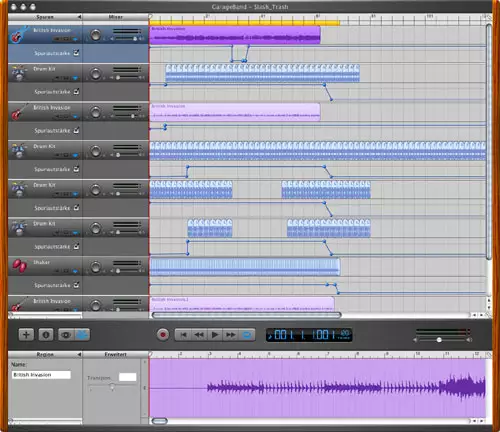Collapse volume curve triangle on first Drum Kit track
Image resolution: width=500 pixels, height=432 pixels.
75,78
